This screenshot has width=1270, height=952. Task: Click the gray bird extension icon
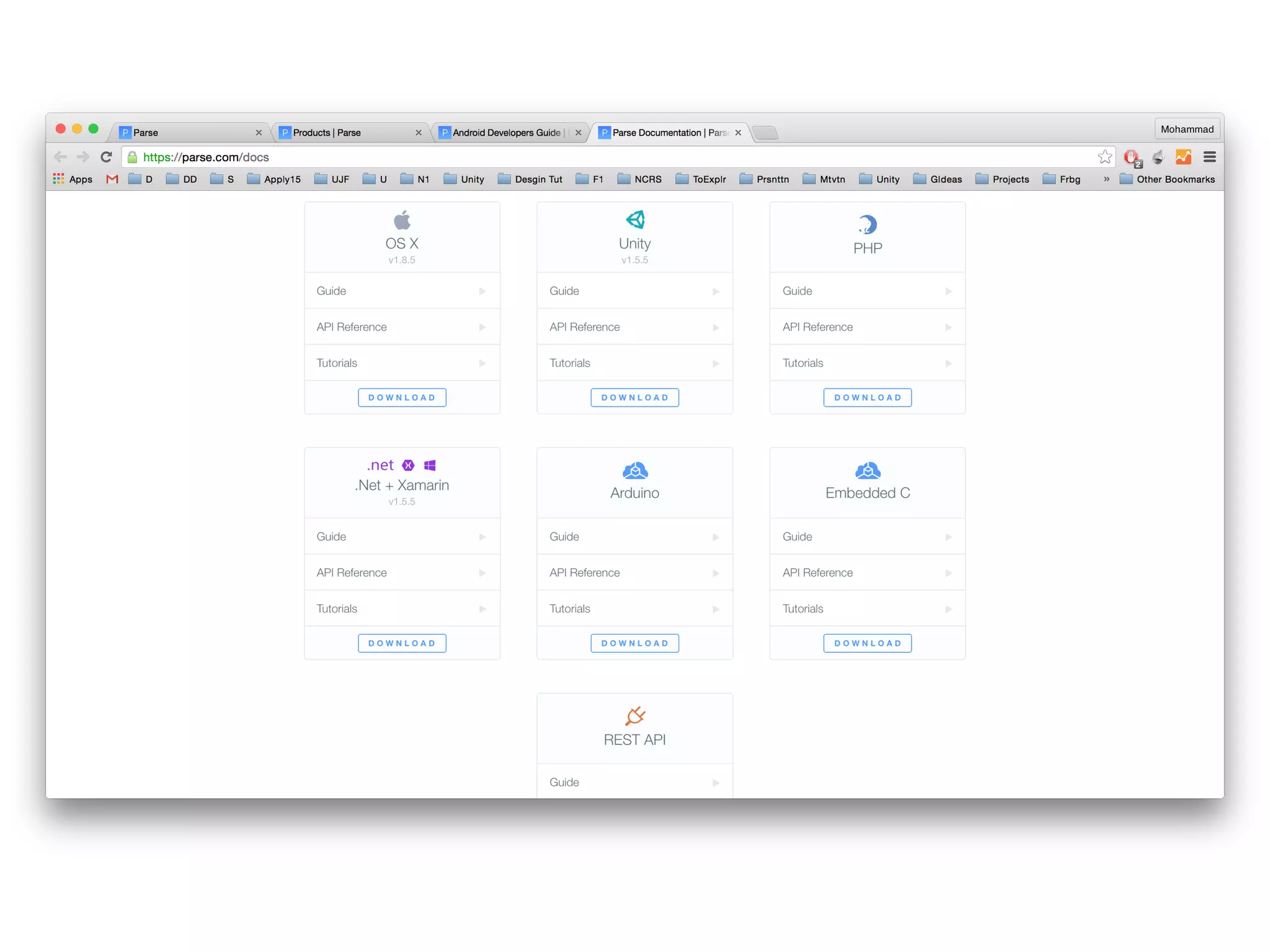pyautogui.click(x=1158, y=157)
